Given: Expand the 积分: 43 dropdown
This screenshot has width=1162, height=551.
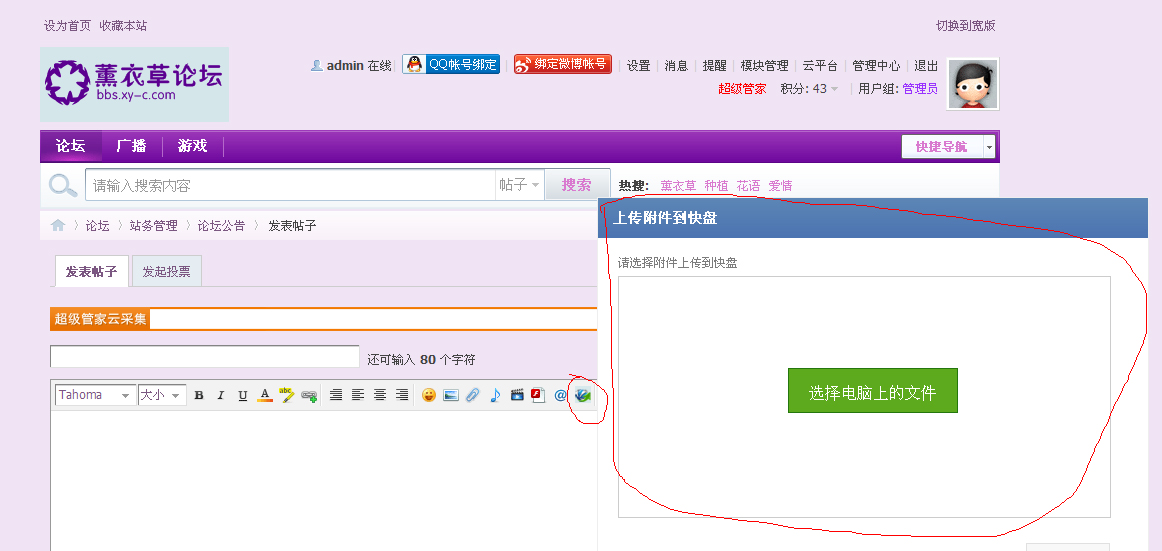Looking at the screenshot, I should tap(809, 89).
